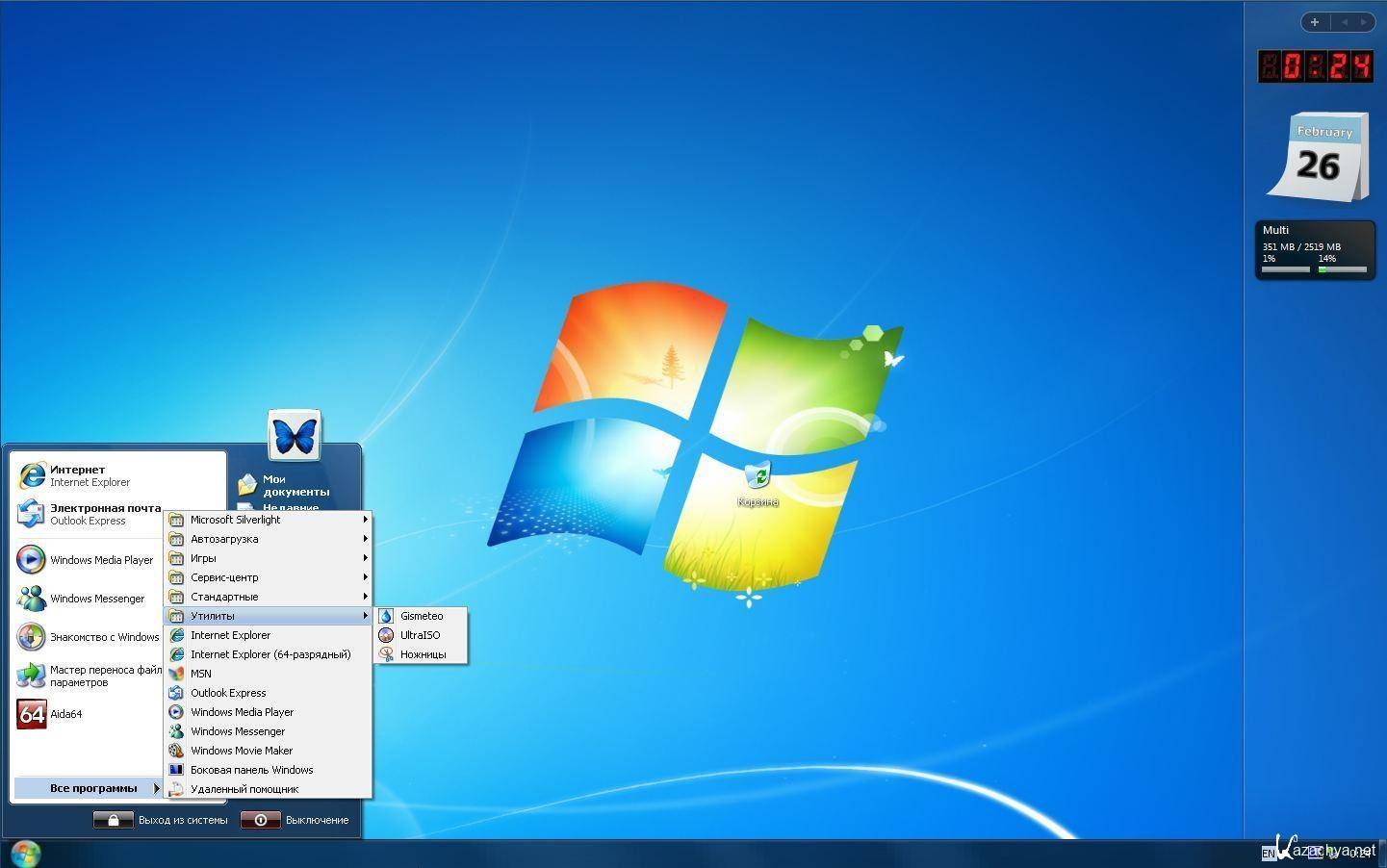1387x868 pixels.
Task: Click the sidebar next-page arrow
Action: click(1364, 21)
